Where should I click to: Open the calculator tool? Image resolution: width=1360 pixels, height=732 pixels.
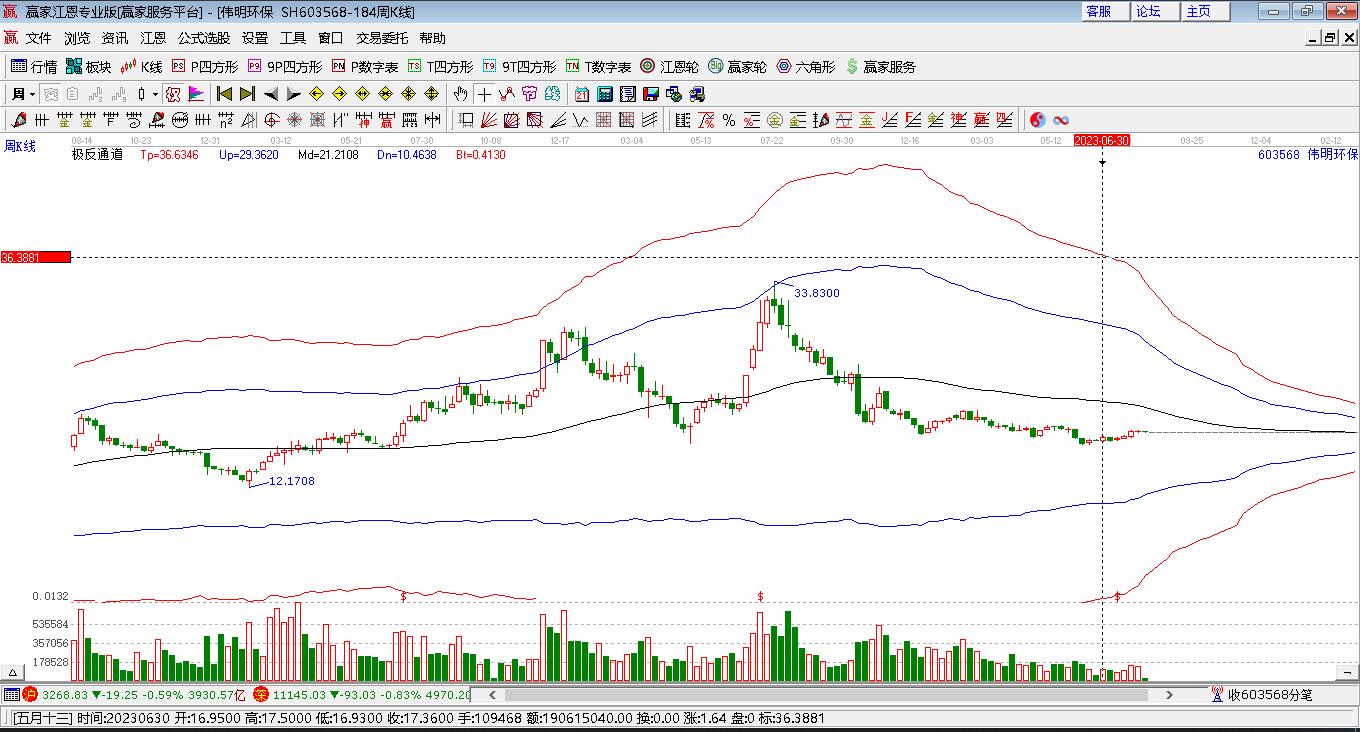[x=604, y=94]
